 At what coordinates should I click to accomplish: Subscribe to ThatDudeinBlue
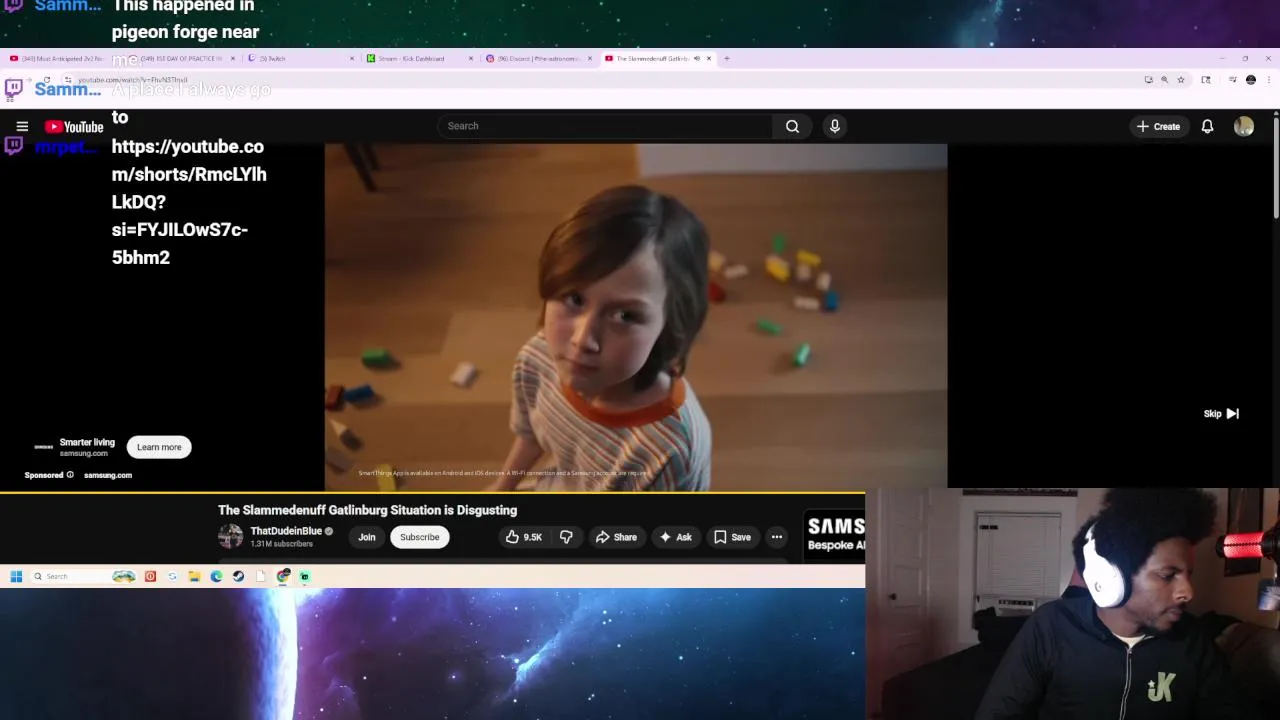(420, 537)
